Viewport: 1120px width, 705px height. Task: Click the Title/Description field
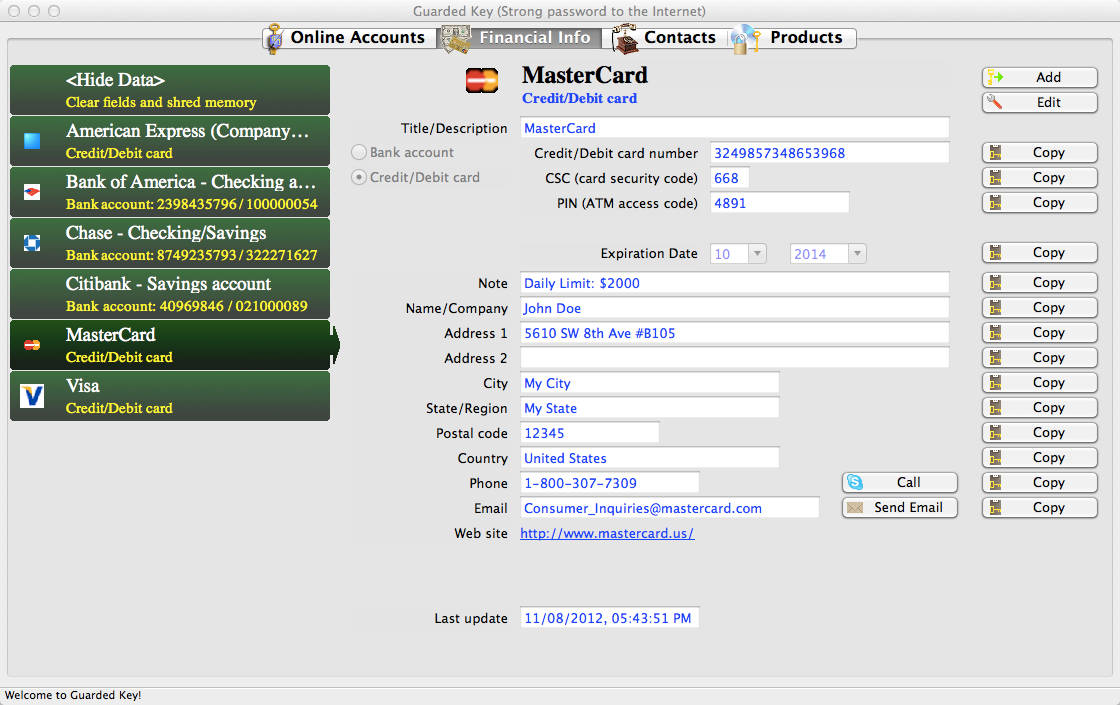point(734,128)
